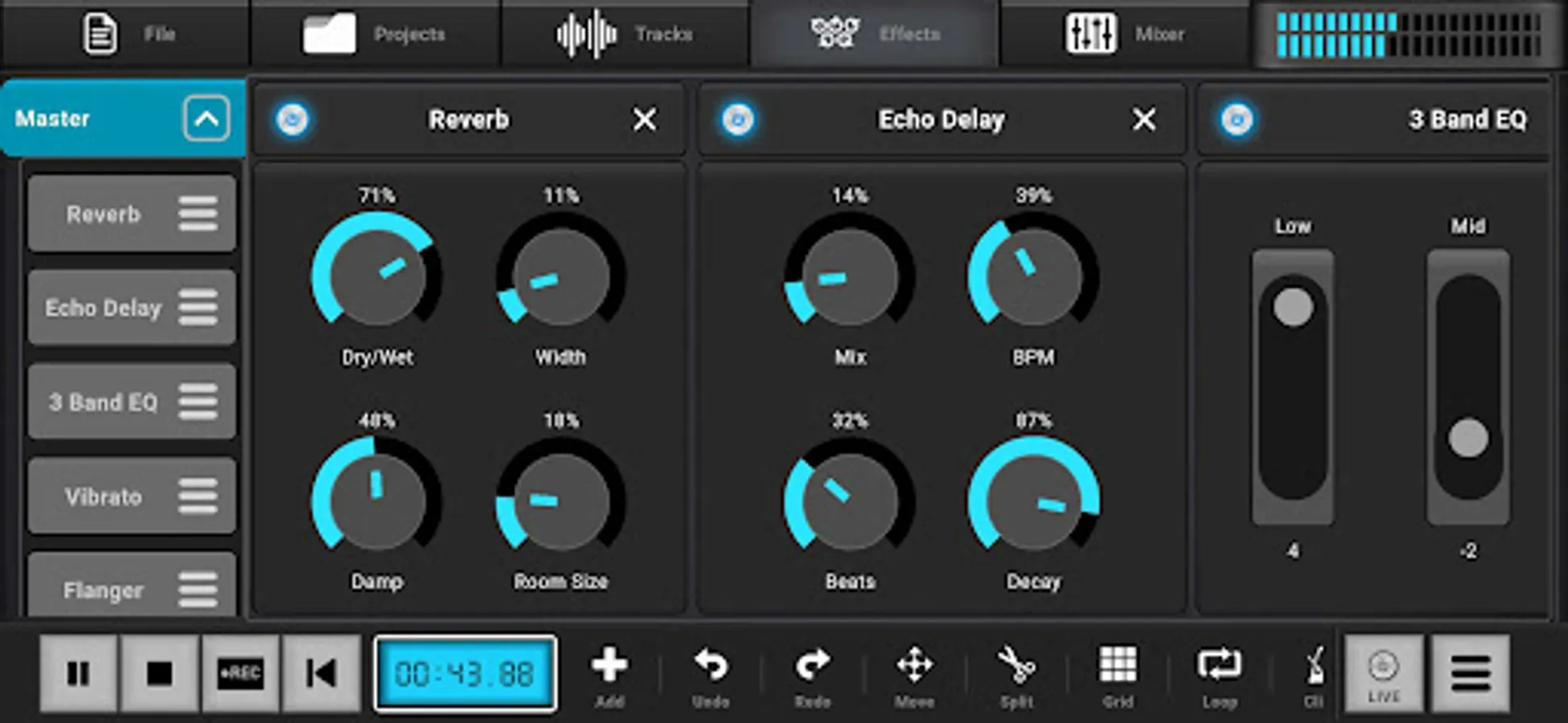This screenshot has width=1568, height=723.
Task: Select the Move tool icon
Action: pos(914,669)
